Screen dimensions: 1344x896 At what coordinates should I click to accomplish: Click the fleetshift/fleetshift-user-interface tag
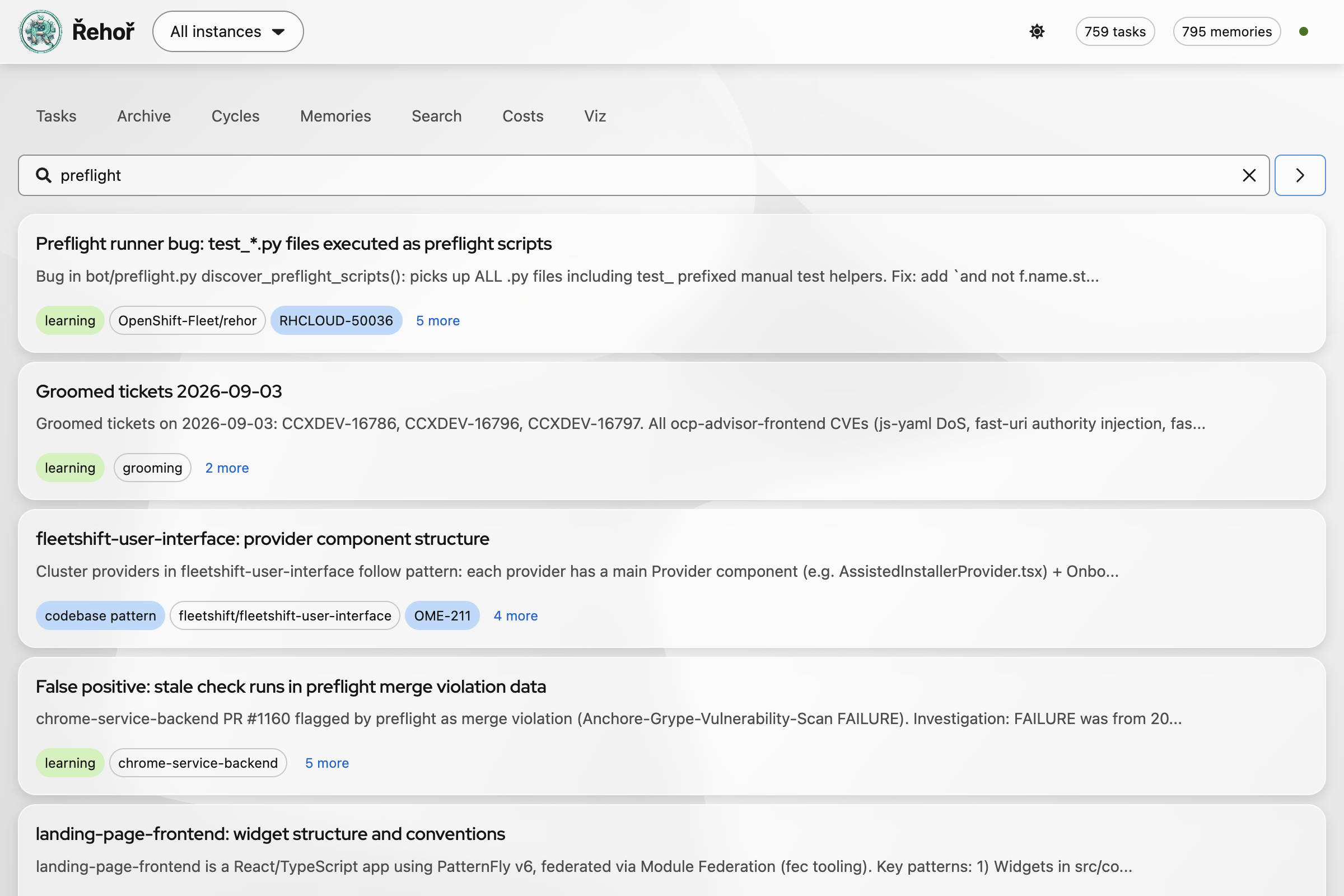(x=284, y=616)
